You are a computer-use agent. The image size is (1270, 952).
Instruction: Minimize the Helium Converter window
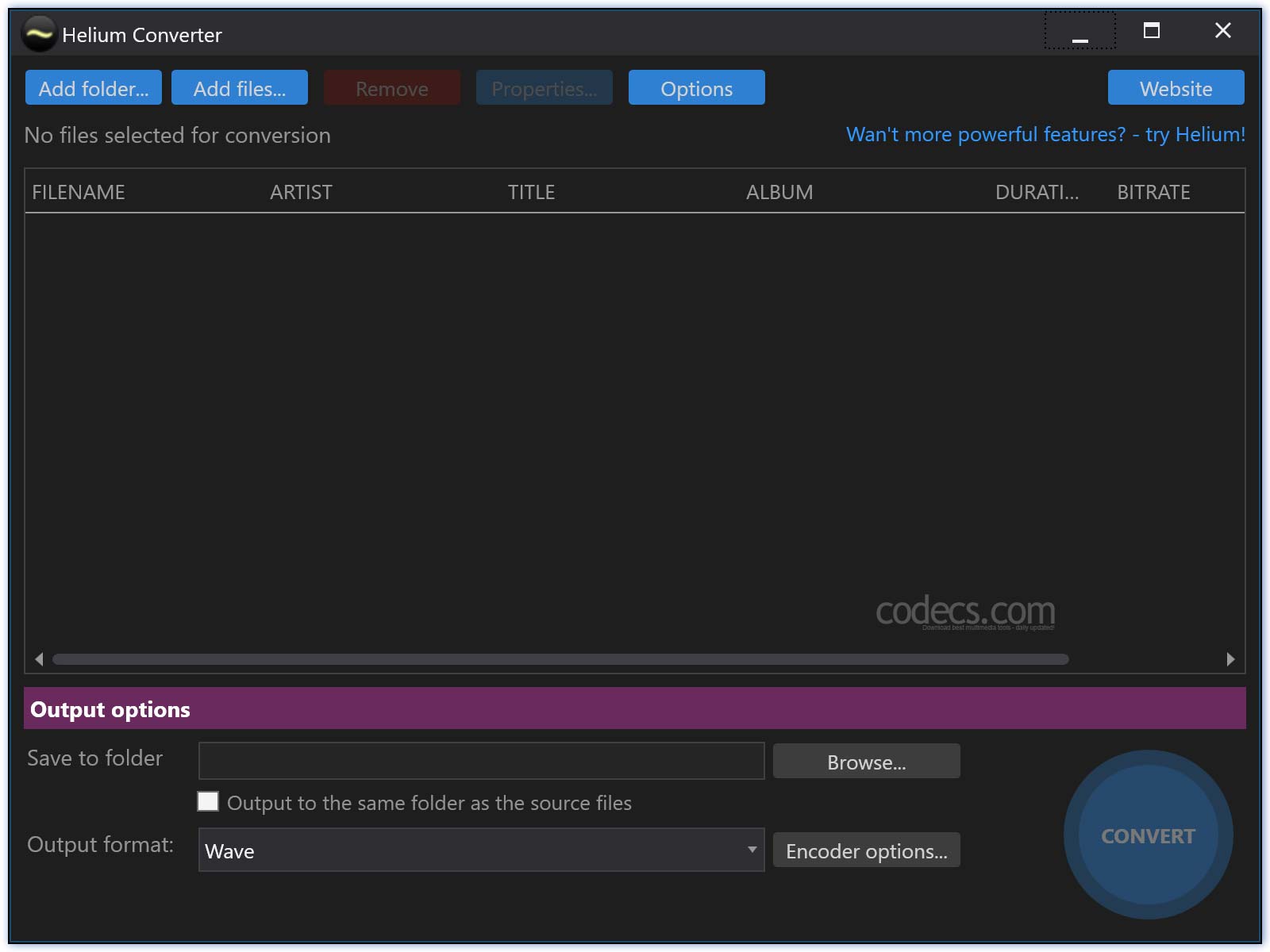click(x=1080, y=31)
